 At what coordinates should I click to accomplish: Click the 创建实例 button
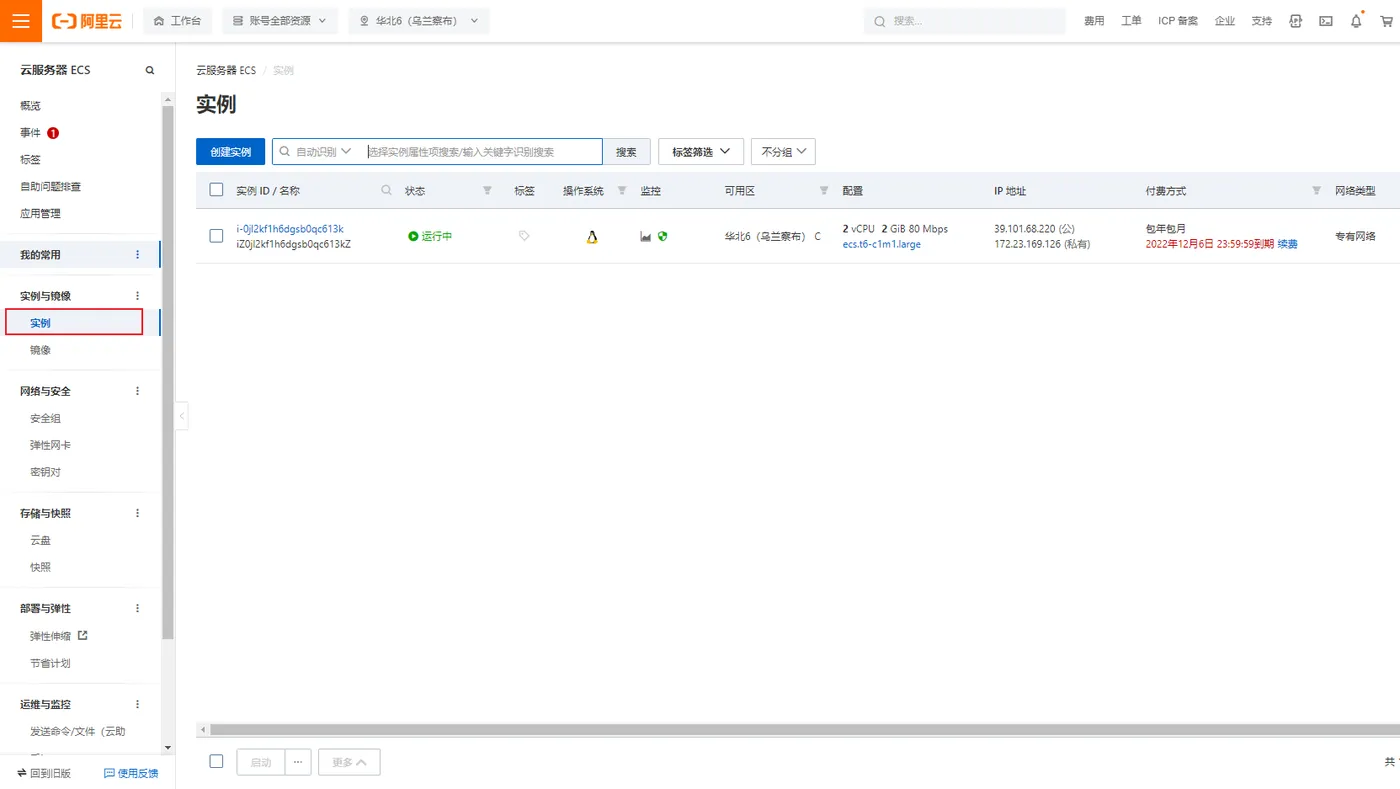[x=230, y=152]
